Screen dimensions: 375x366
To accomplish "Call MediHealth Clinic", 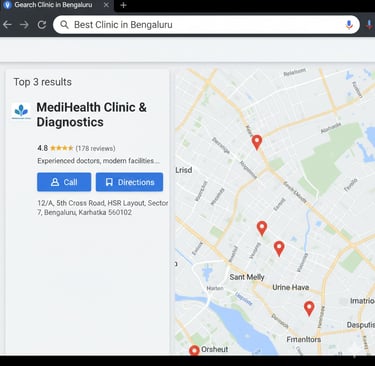I will 64,182.
